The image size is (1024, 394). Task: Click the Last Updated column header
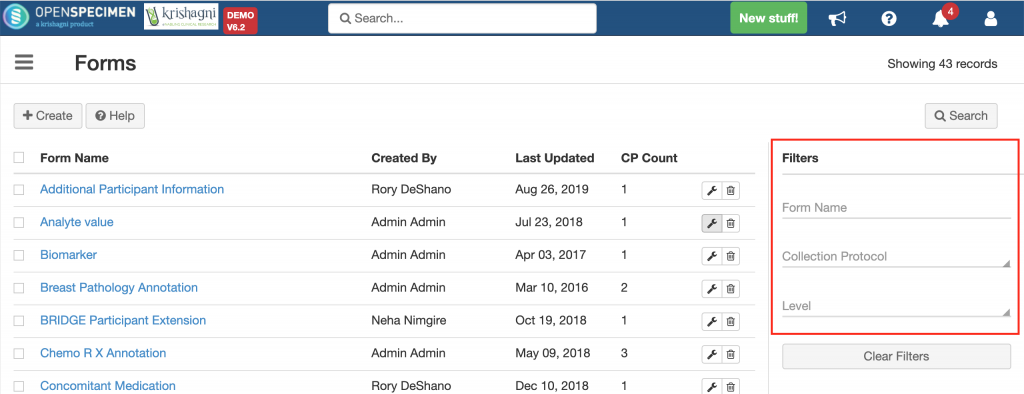[554, 157]
